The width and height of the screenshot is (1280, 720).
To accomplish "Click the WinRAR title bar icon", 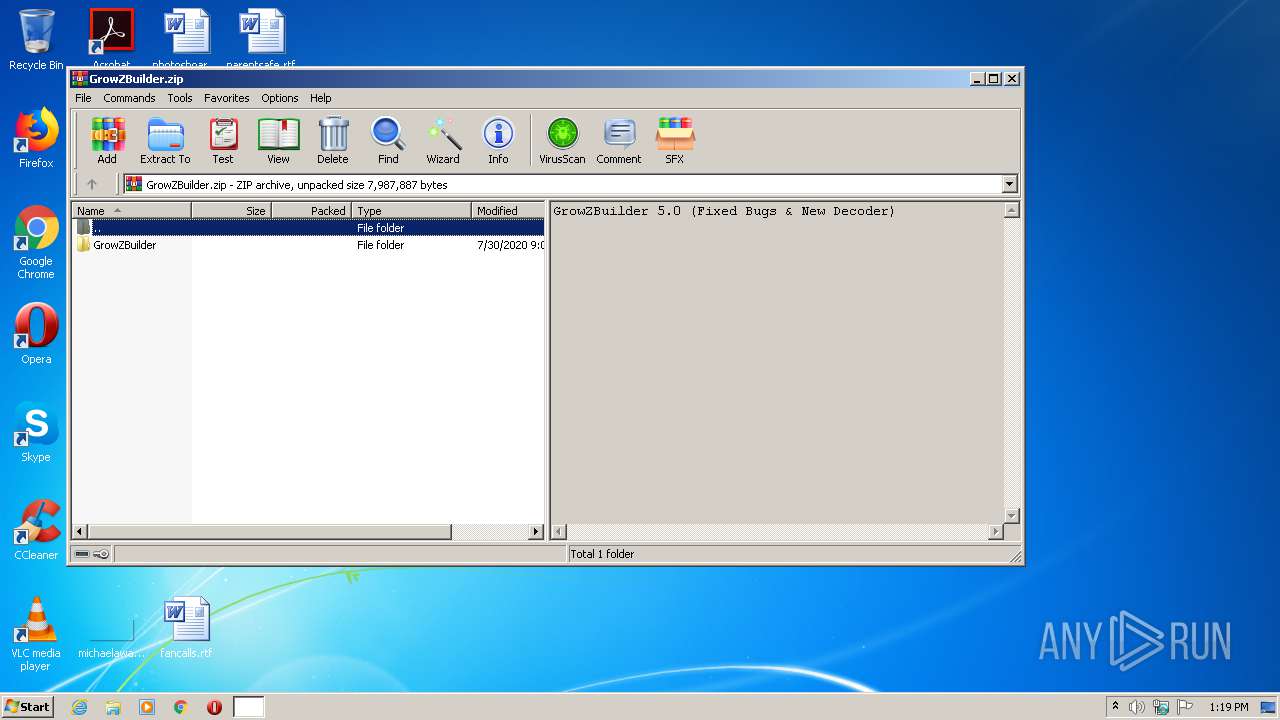I will click(x=79, y=78).
